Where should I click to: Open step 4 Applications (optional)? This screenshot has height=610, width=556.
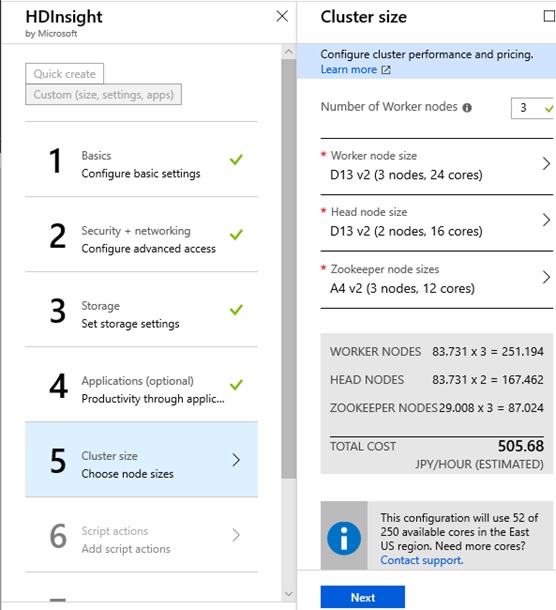(x=142, y=385)
